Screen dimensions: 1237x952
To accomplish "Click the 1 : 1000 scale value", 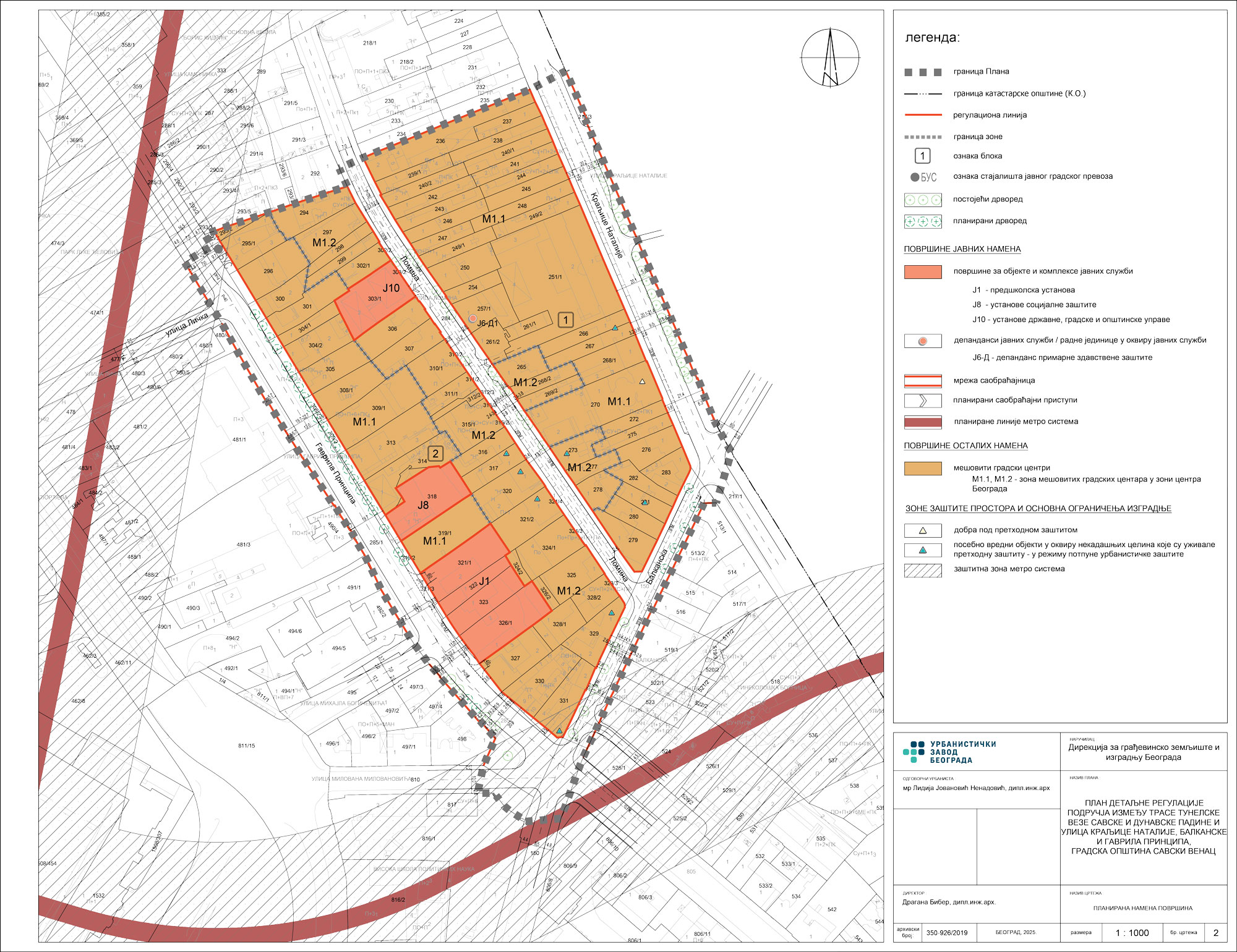I will [1132, 933].
